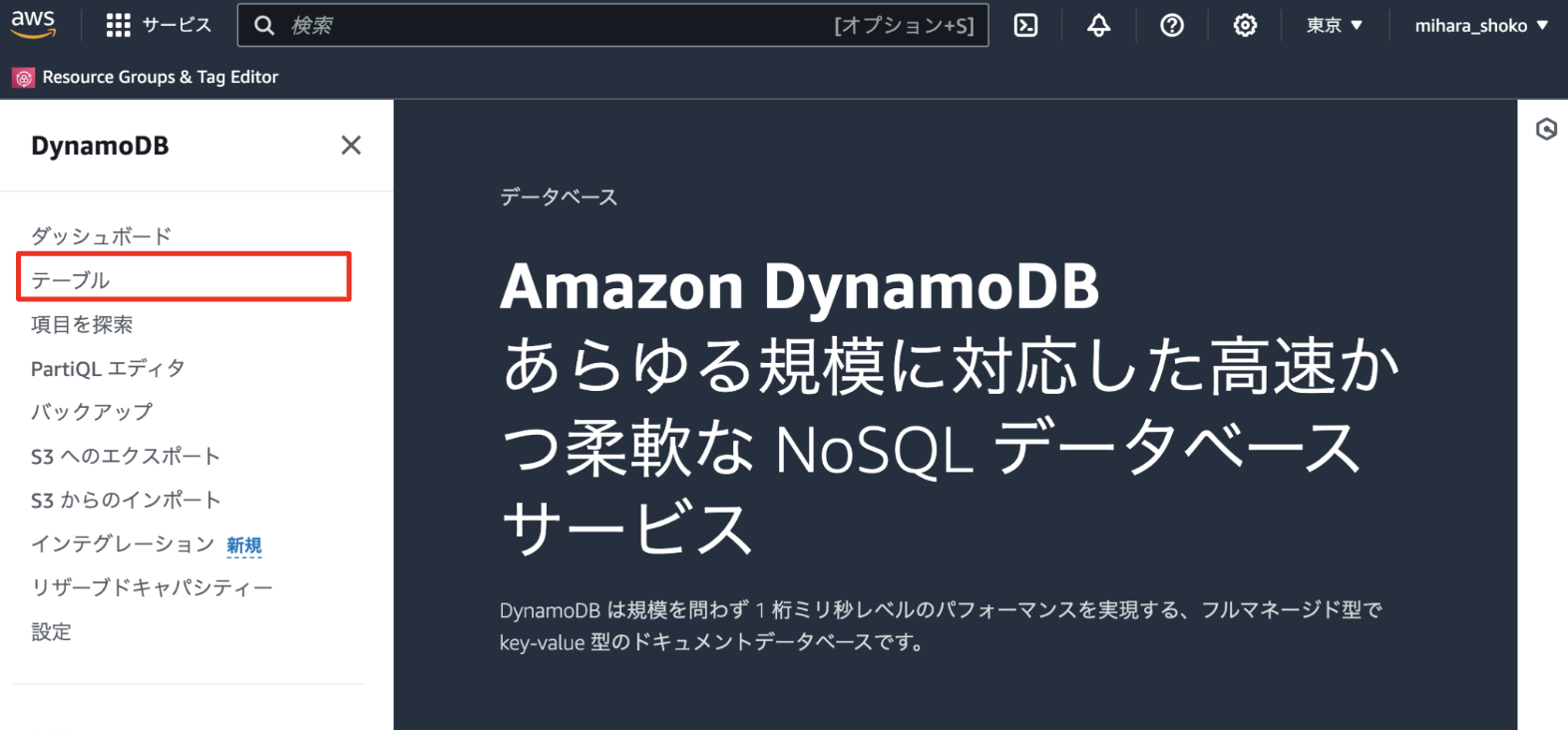Open account settings via the gear icon
Viewport: 1568px width, 730px height.
tap(1245, 25)
